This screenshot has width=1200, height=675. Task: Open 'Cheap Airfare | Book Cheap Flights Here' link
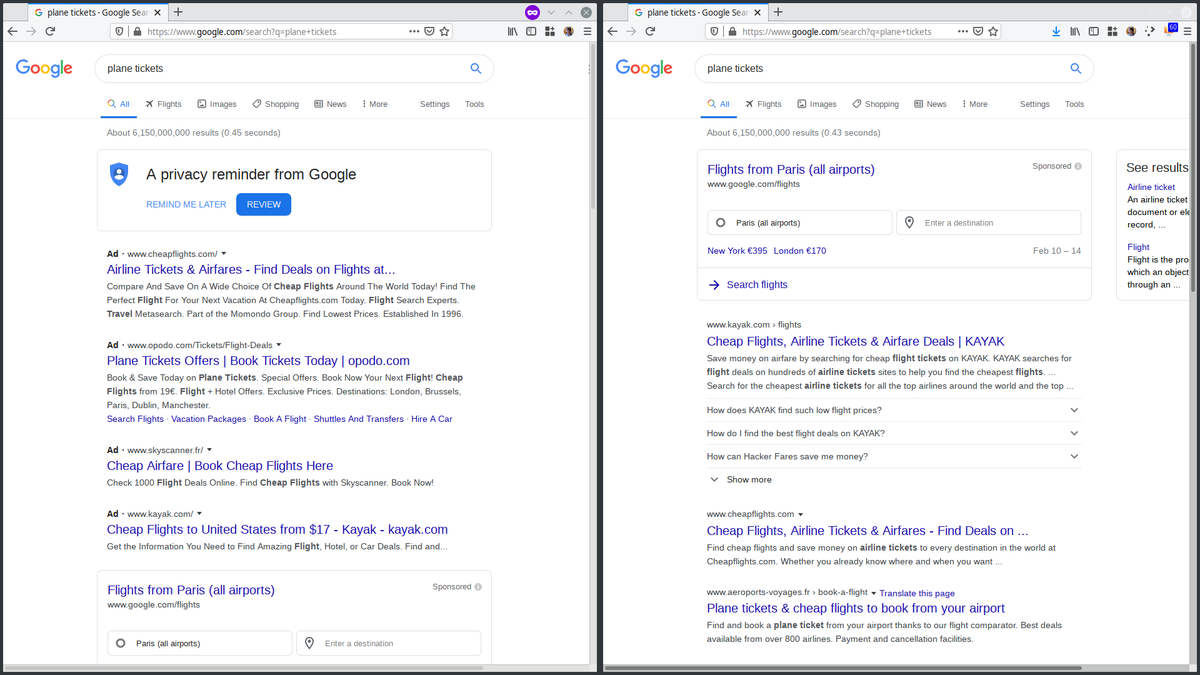(220, 466)
